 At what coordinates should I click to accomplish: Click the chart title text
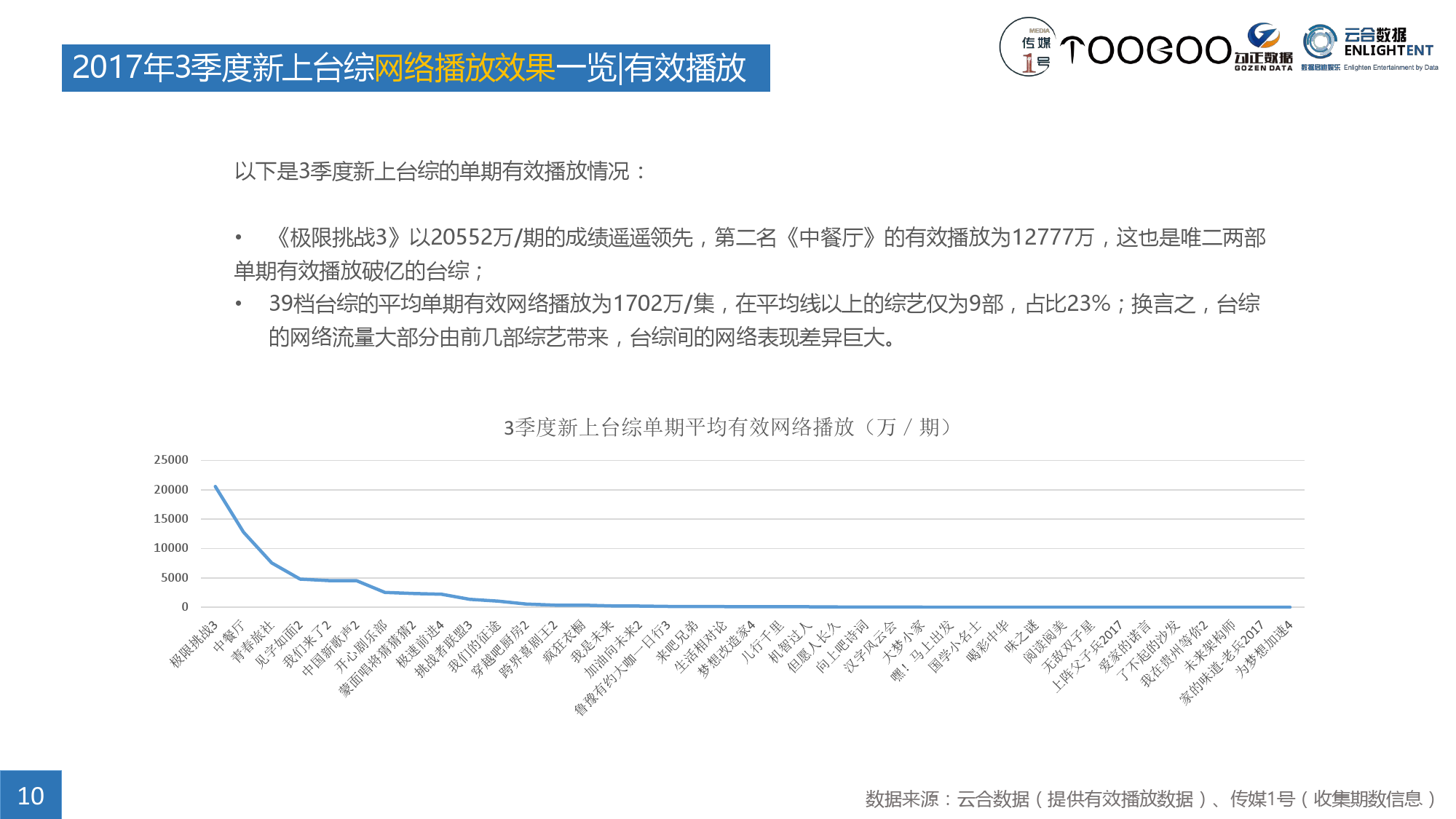pyautogui.click(x=728, y=427)
